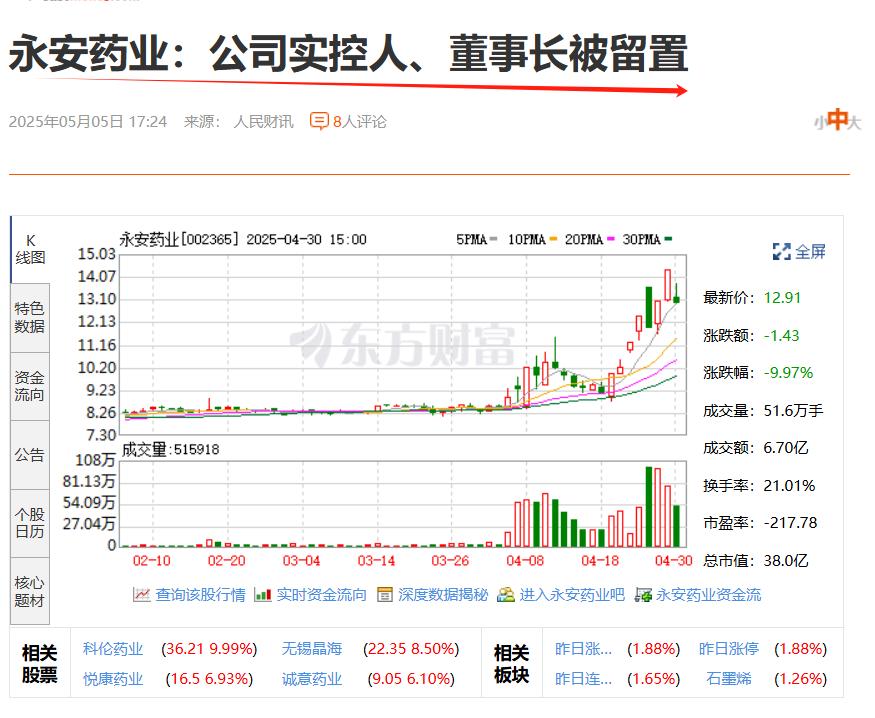Click the 永安药业资金流 monitor icon
The image size is (875, 718).
(643, 595)
